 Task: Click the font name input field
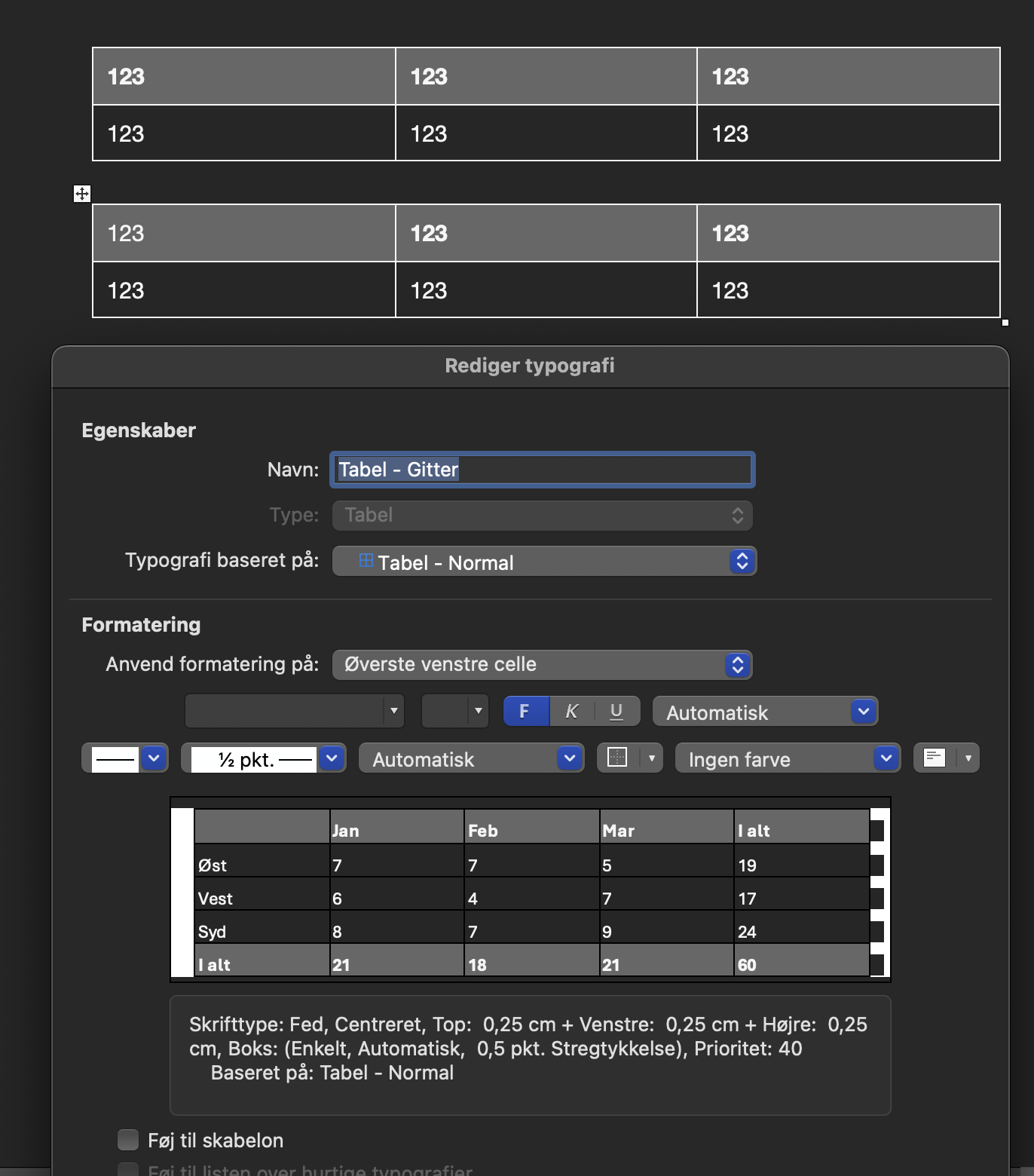[285, 711]
